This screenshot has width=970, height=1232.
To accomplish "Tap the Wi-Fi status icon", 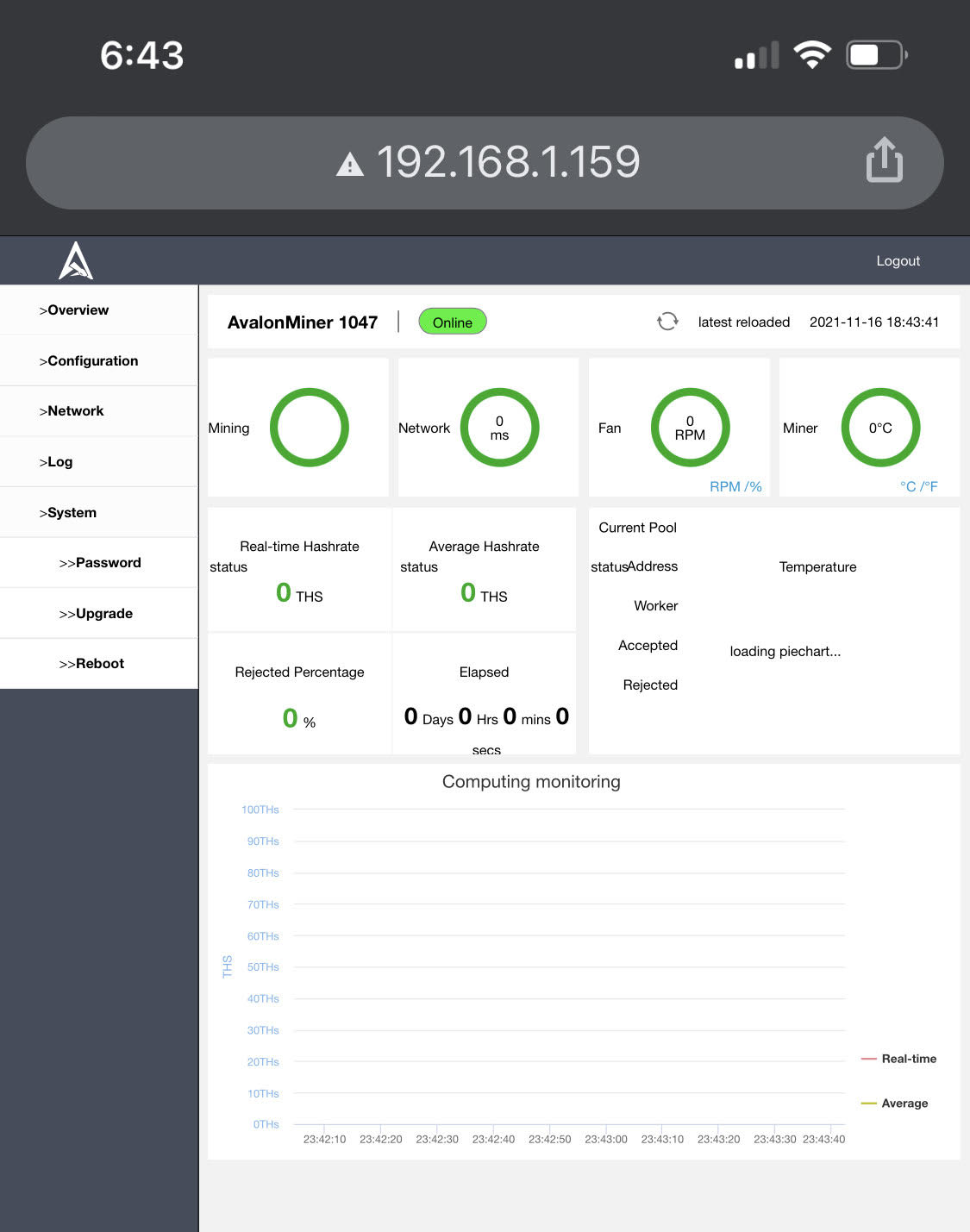I will click(x=811, y=55).
